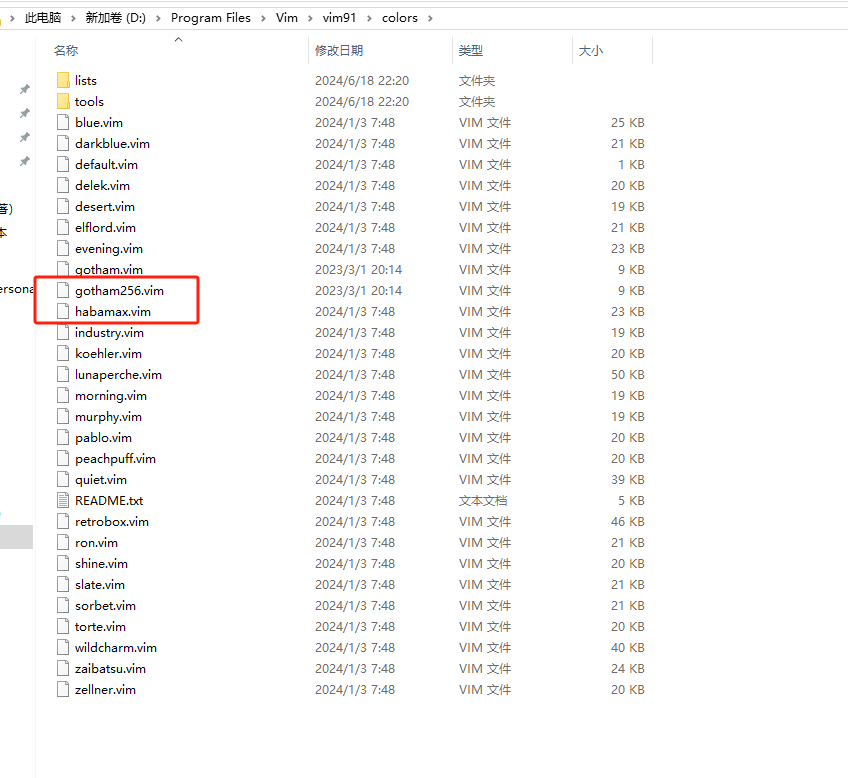The width and height of the screenshot is (848, 778).
Task: Go to 此电脑 in the address bar
Action: point(43,18)
